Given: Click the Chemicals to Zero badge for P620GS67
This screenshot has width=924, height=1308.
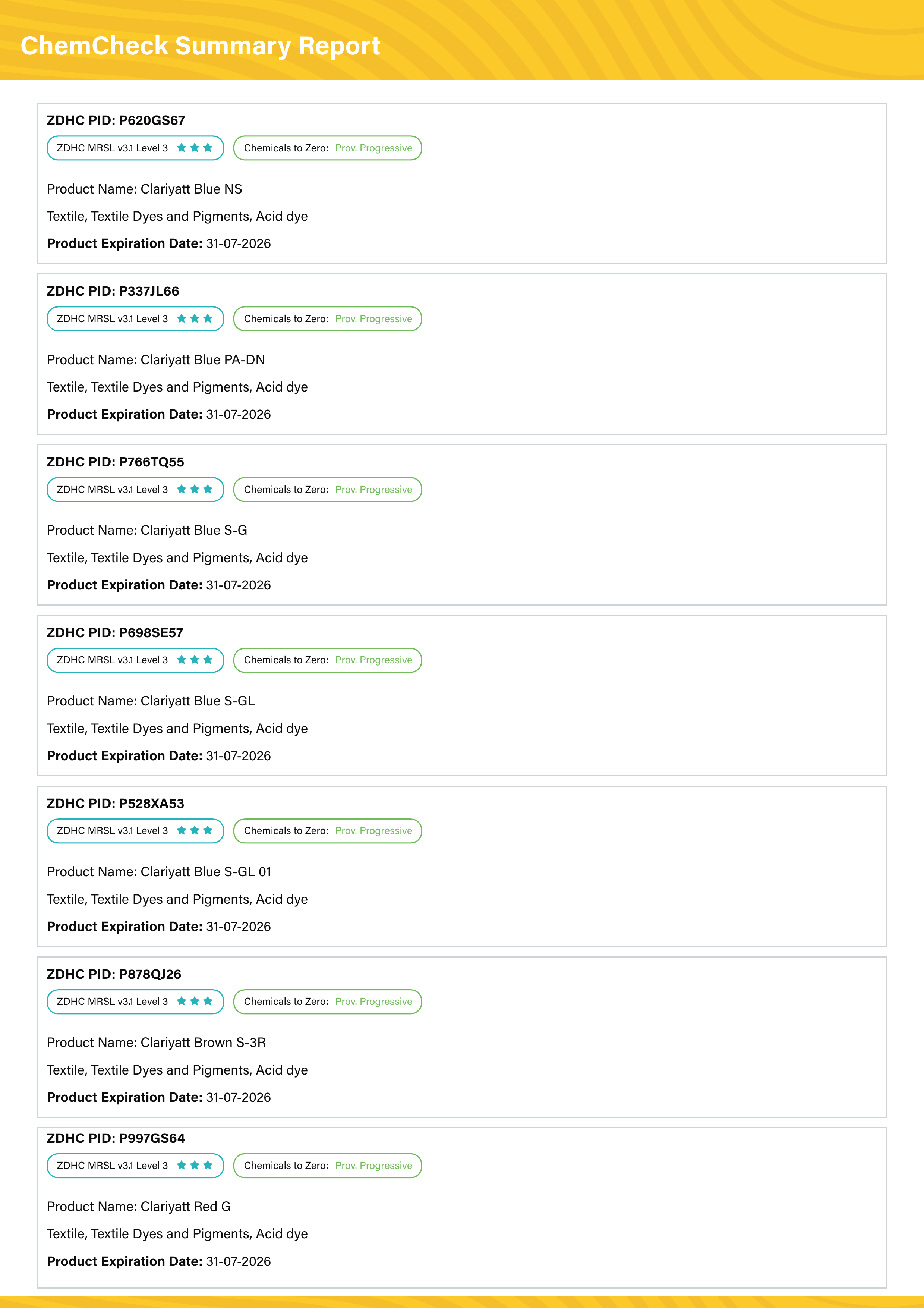Looking at the screenshot, I should [327, 148].
